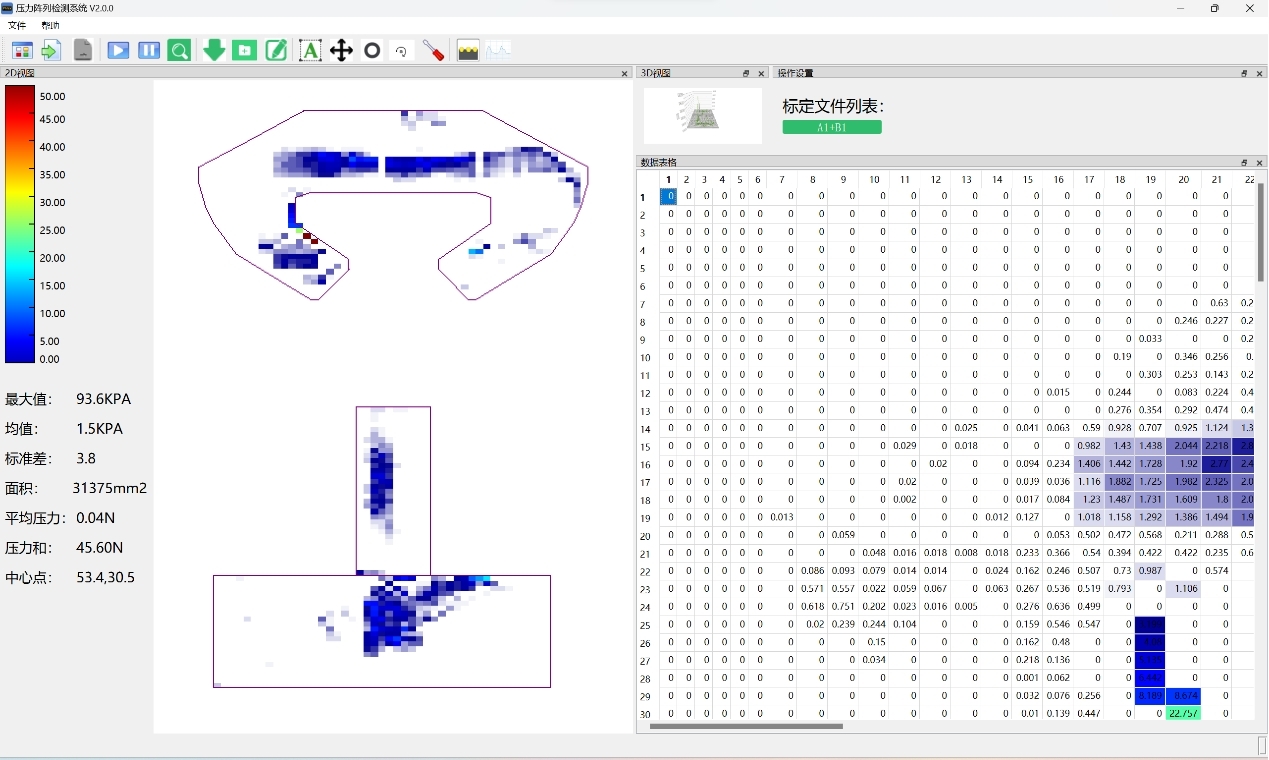Viewport: 1269px width, 760px height.
Task: Click the green edit pencil icon
Action: [276, 50]
